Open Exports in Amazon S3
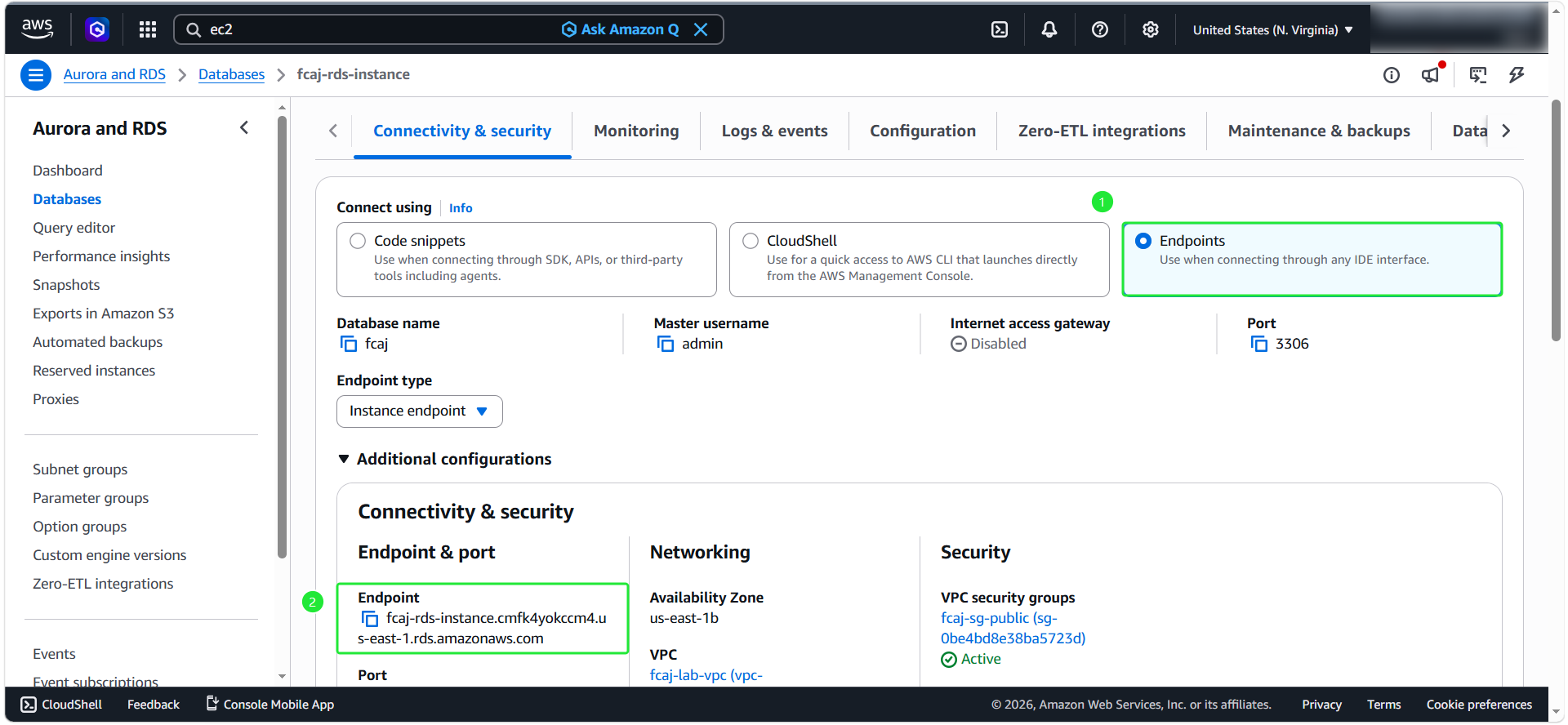 104,314
